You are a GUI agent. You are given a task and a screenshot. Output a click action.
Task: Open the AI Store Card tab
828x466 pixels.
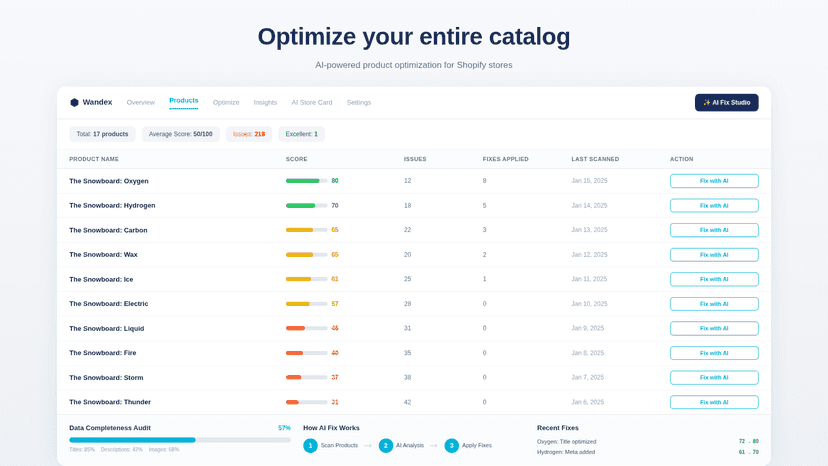(312, 102)
